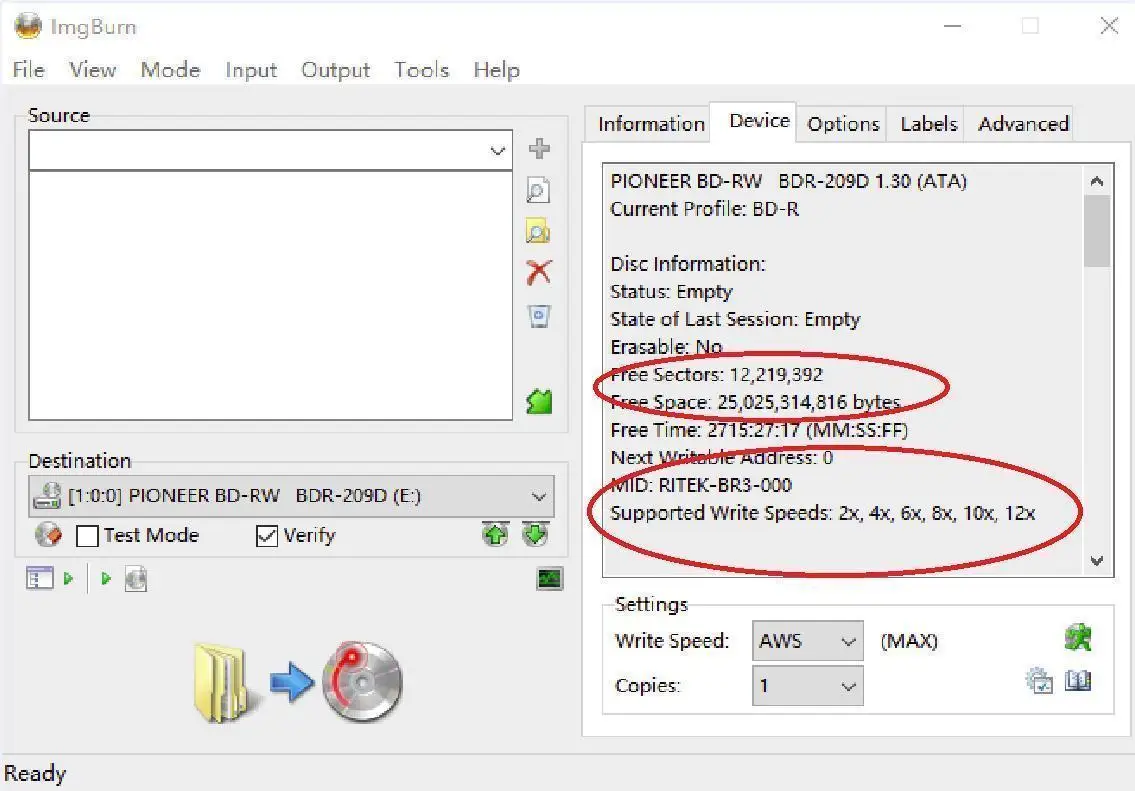Click the blue book icon in Settings

pyautogui.click(x=1078, y=681)
